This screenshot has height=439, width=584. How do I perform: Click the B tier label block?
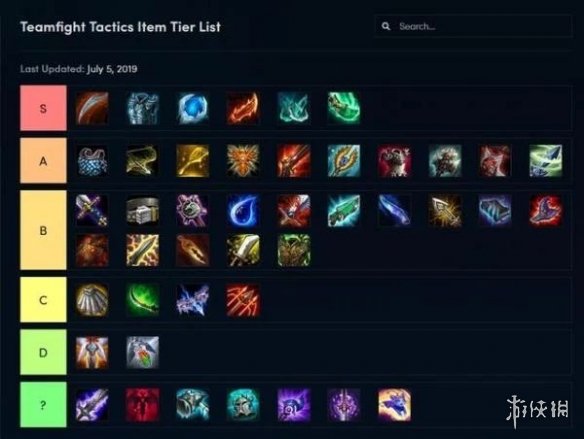point(43,230)
